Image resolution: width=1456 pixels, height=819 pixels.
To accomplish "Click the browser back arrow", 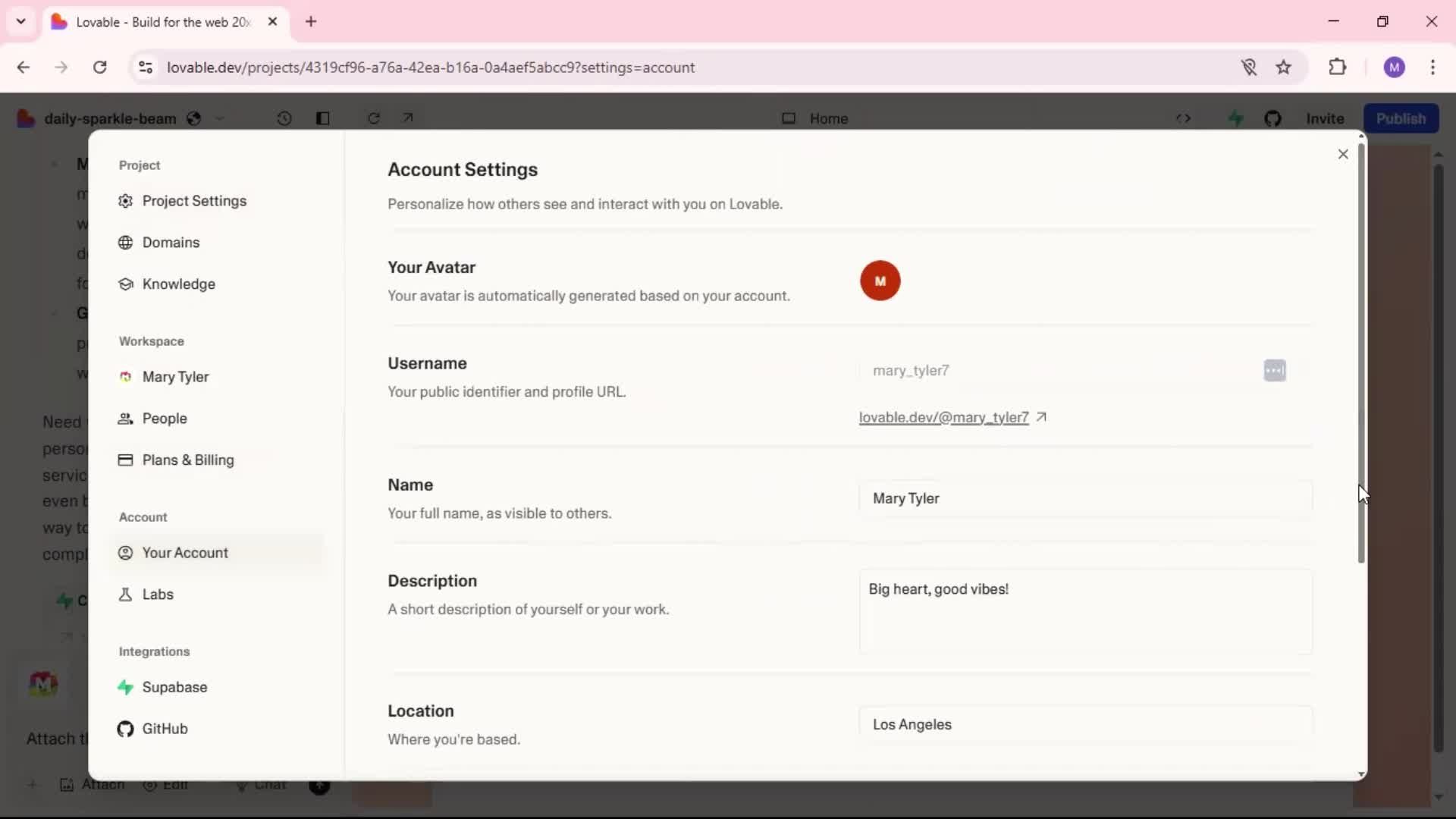I will coord(24,67).
